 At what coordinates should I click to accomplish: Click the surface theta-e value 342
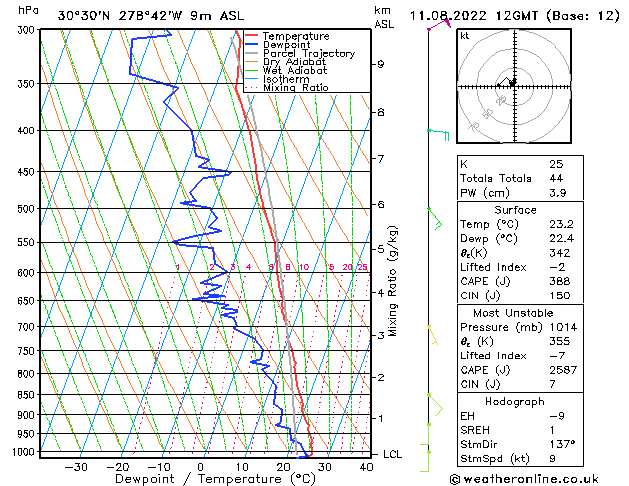[560, 253]
